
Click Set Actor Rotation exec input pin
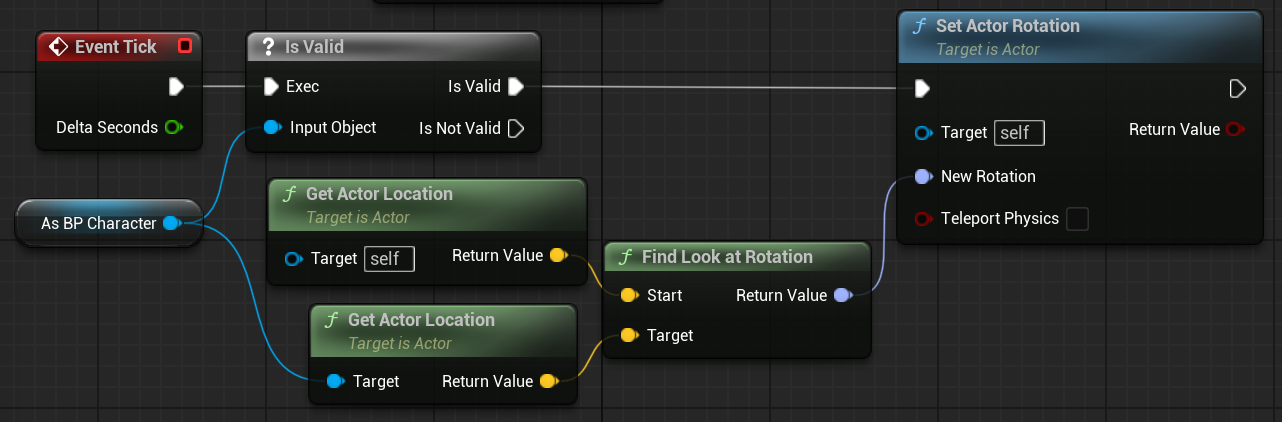923,89
